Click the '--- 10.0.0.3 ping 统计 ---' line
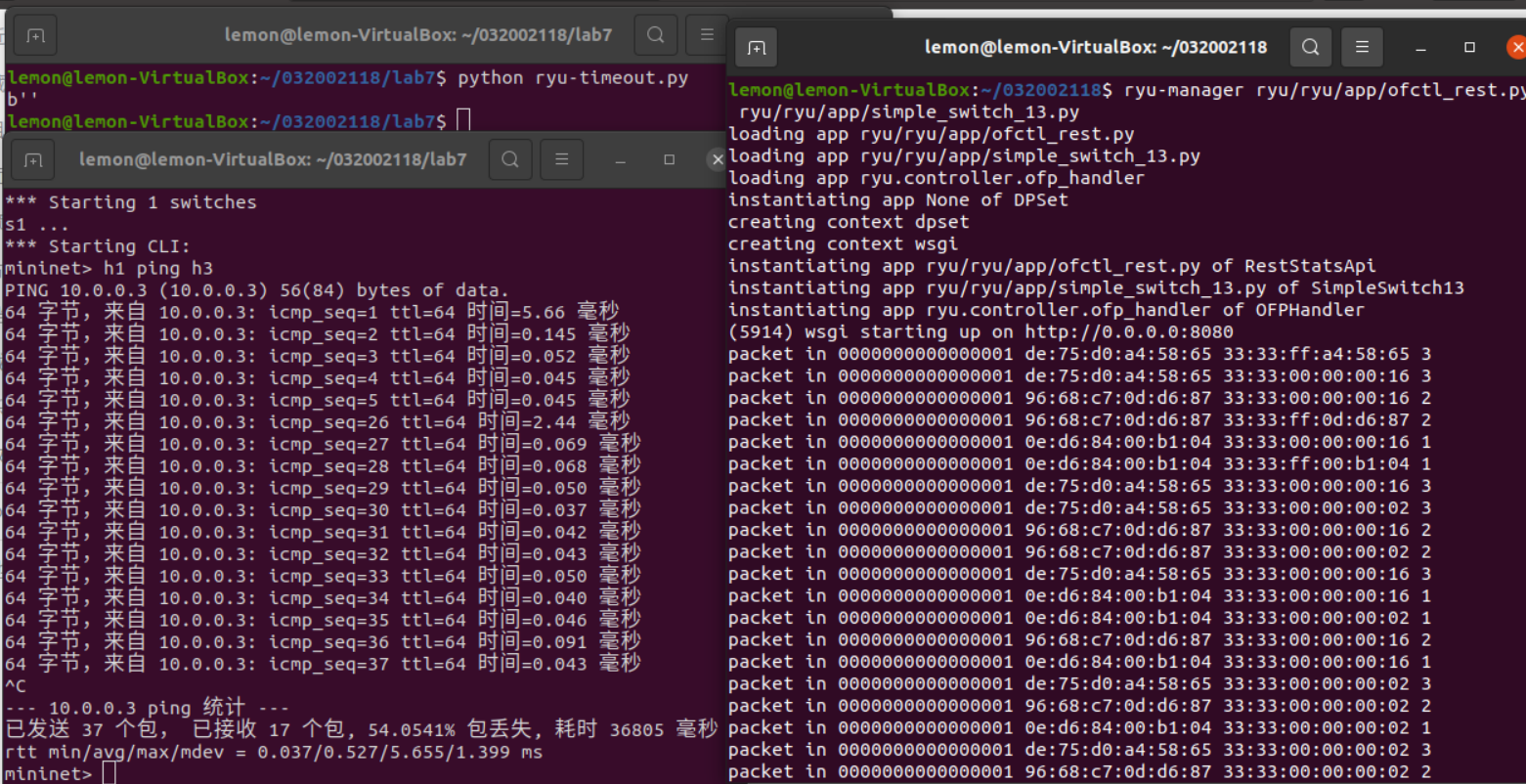This screenshot has height=784, width=1526. tap(147, 708)
